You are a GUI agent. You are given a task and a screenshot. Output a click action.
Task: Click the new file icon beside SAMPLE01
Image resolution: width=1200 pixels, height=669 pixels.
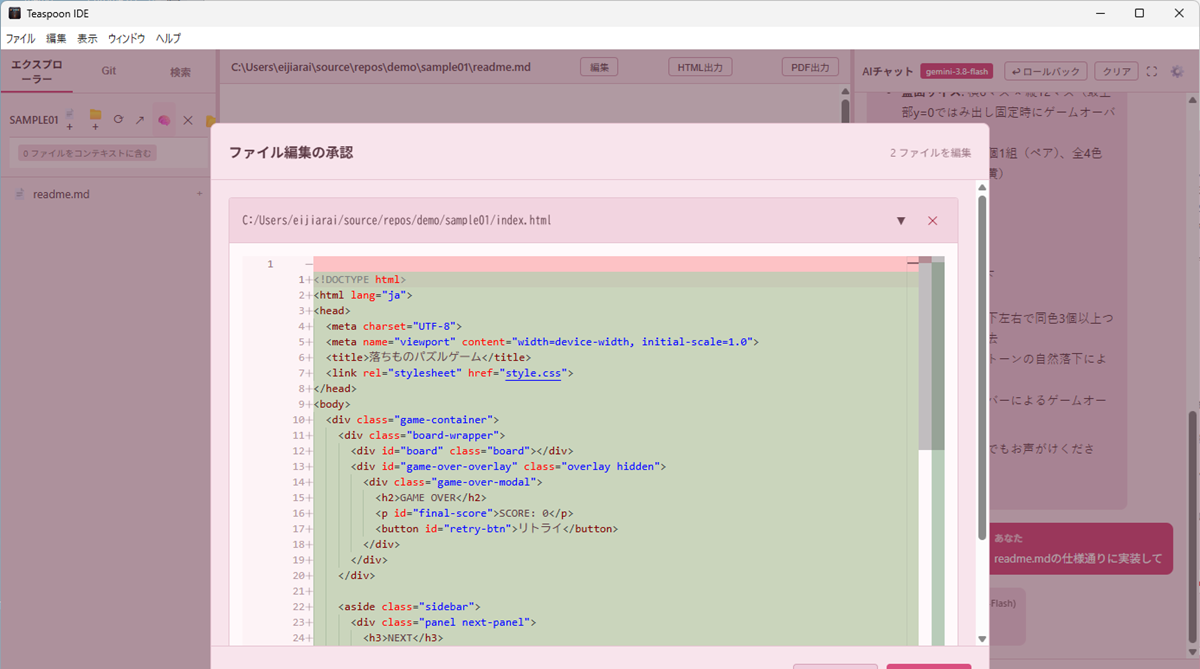tap(70, 119)
